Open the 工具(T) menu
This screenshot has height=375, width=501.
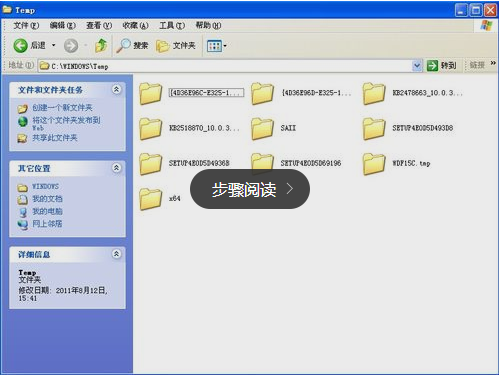[x=172, y=25]
